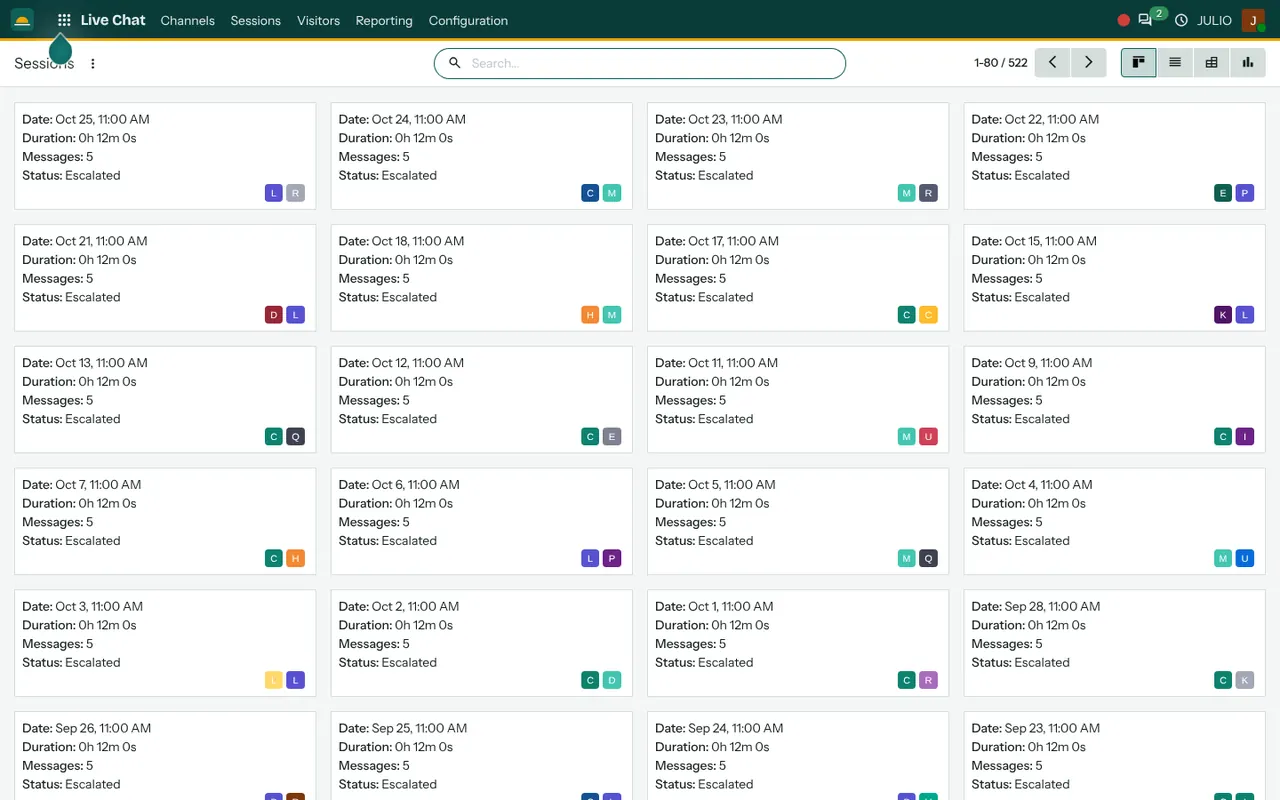This screenshot has height=800, width=1280.
Task: Go to previous page of sessions
Action: [x=1052, y=62]
